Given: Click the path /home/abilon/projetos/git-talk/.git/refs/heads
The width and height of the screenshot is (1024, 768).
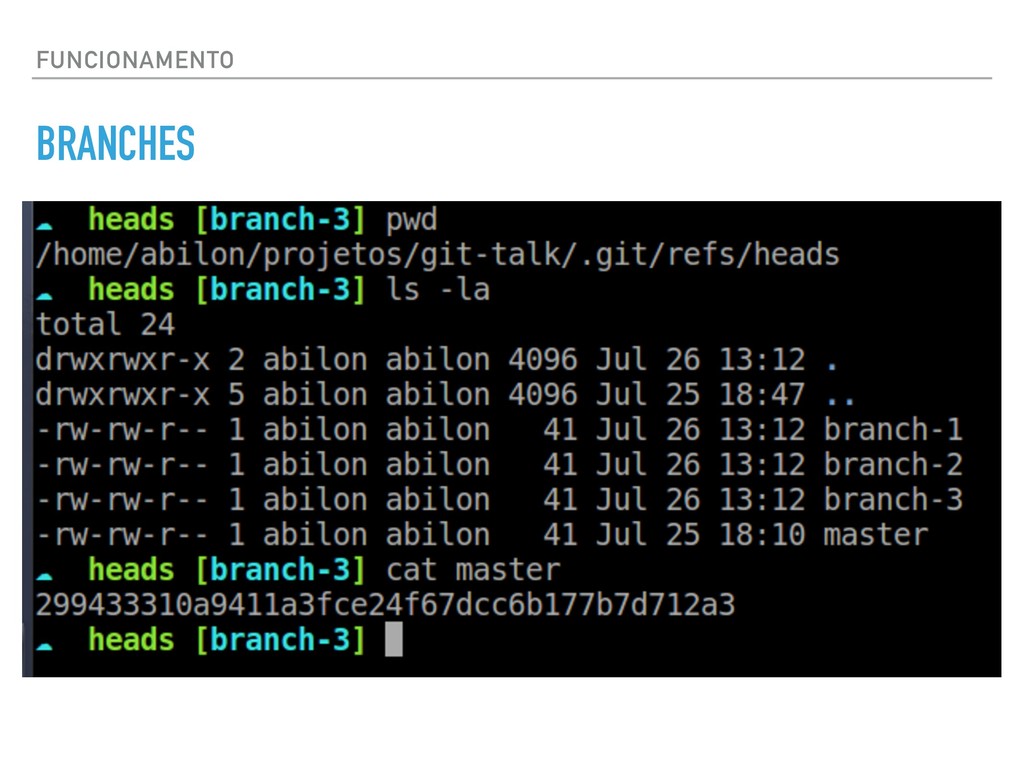Looking at the screenshot, I should pos(437,255).
